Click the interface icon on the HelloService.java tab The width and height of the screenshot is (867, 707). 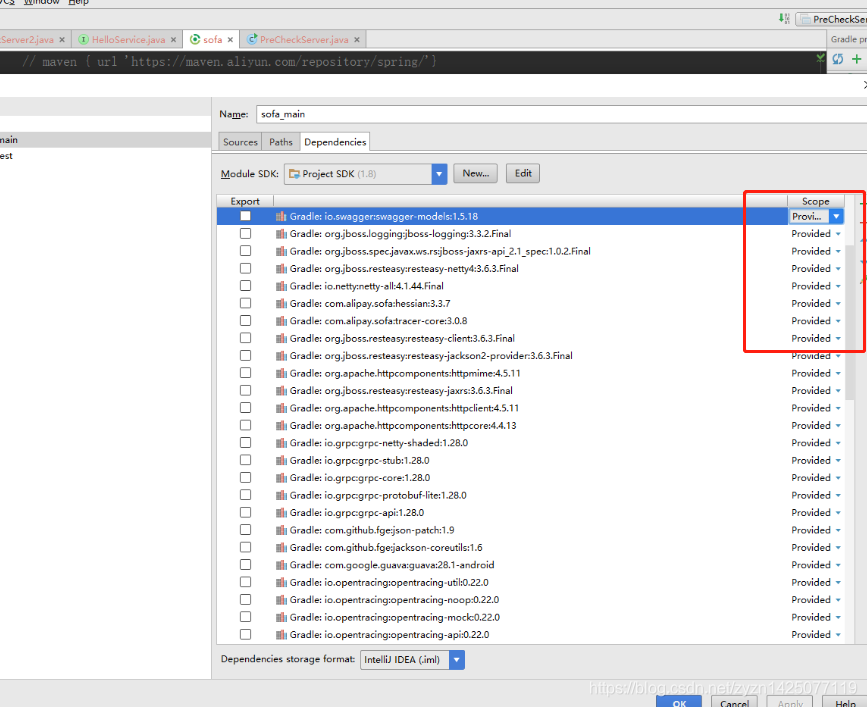click(x=83, y=39)
